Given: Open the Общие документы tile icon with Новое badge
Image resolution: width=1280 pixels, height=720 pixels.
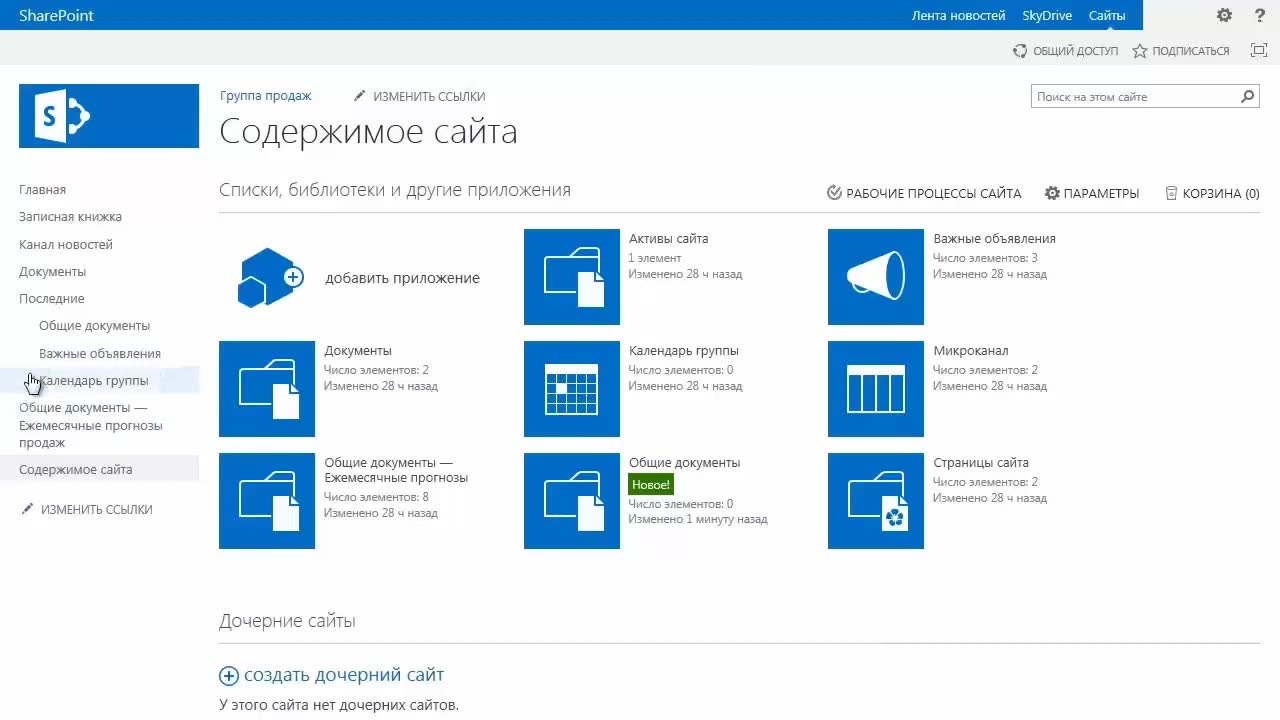Looking at the screenshot, I should [x=572, y=501].
